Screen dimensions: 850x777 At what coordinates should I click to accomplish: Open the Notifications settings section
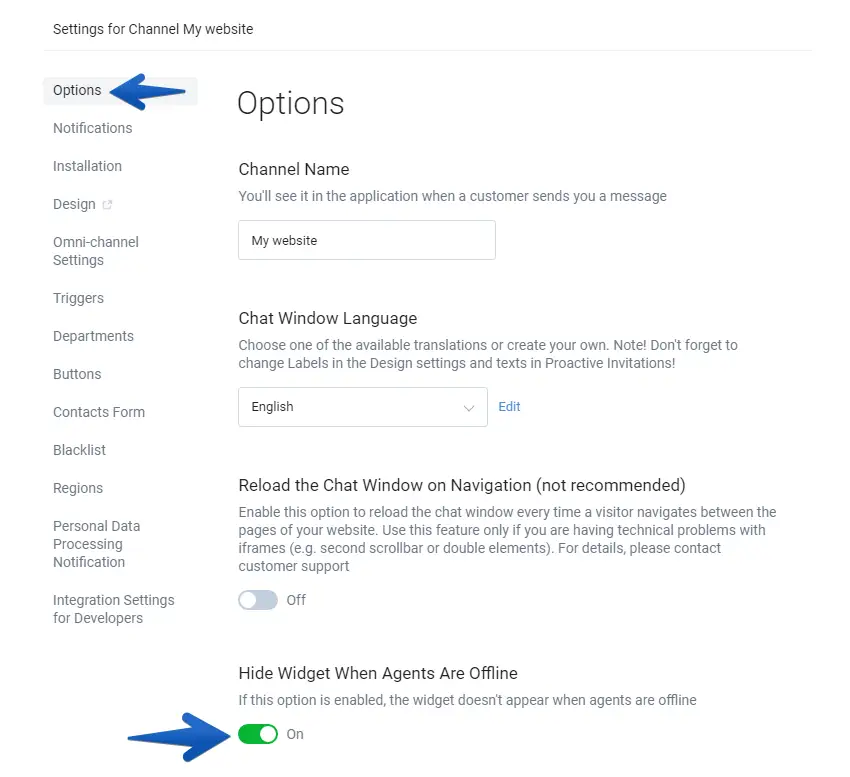(92, 128)
